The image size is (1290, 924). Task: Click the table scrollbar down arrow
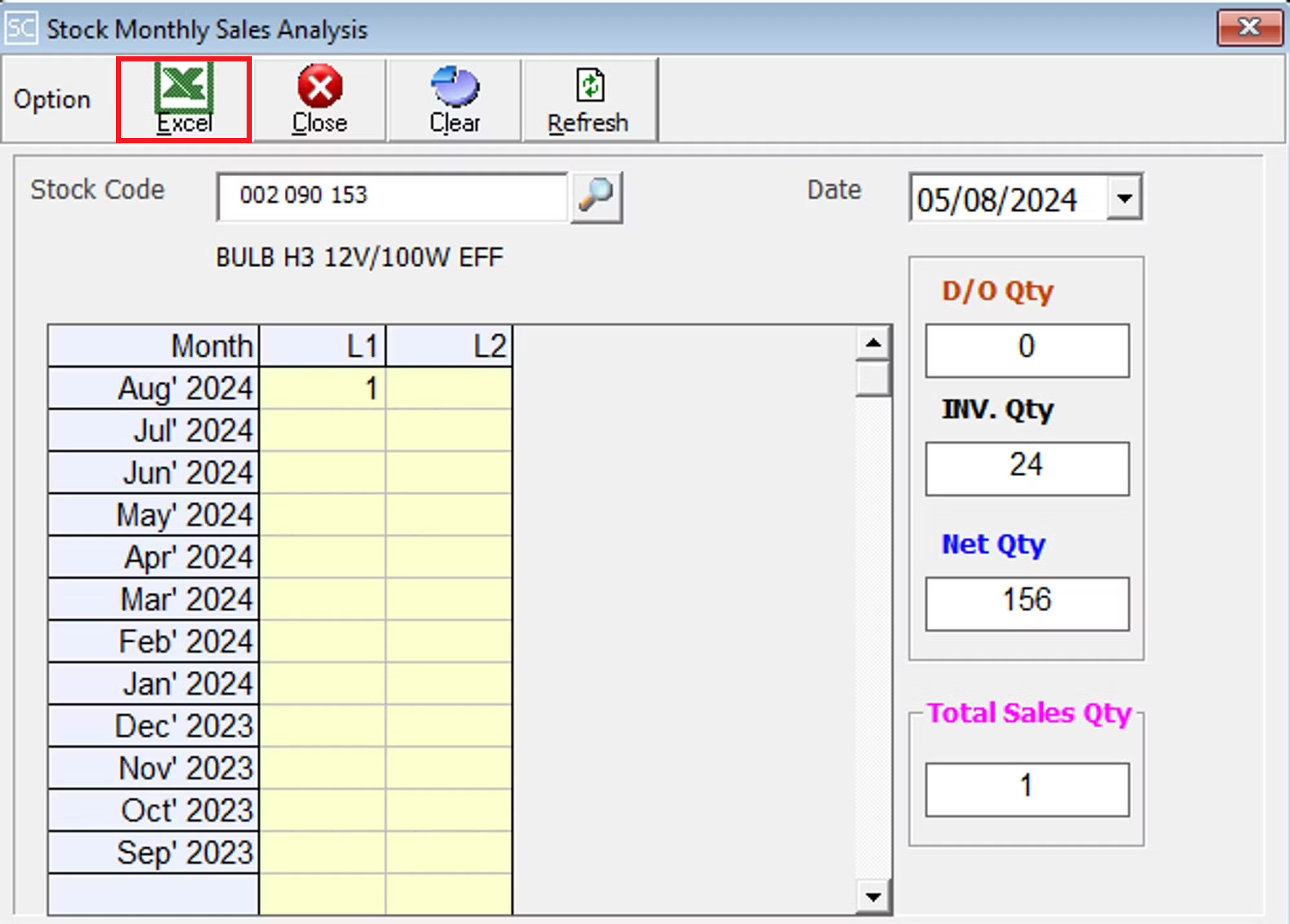(x=873, y=896)
